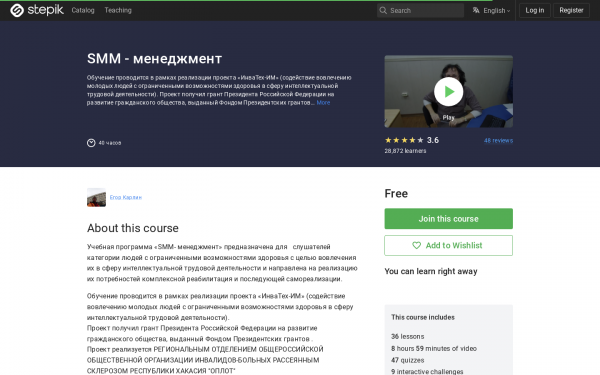Click You can learn right away text
600x375 pixels.
pyautogui.click(x=431, y=271)
